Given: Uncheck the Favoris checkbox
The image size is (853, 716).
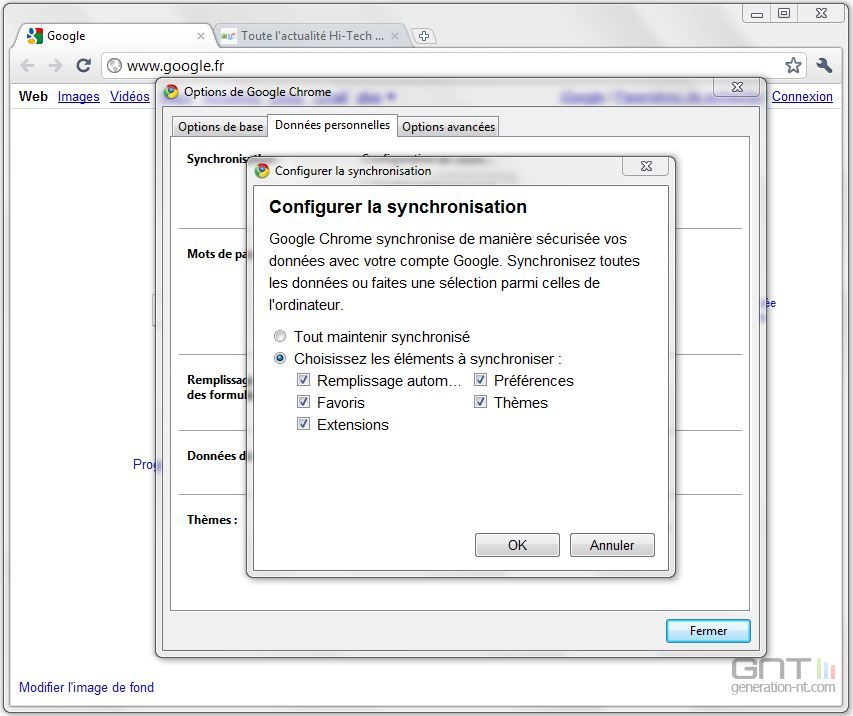Looking at the screenshot, I should point(303,402).
